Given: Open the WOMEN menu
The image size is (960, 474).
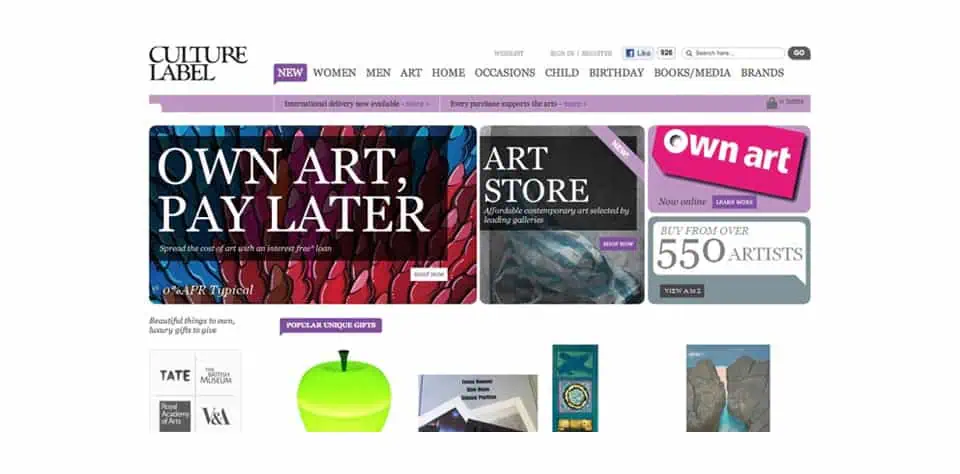Looking at the screenshot, I should coord(334,73).
